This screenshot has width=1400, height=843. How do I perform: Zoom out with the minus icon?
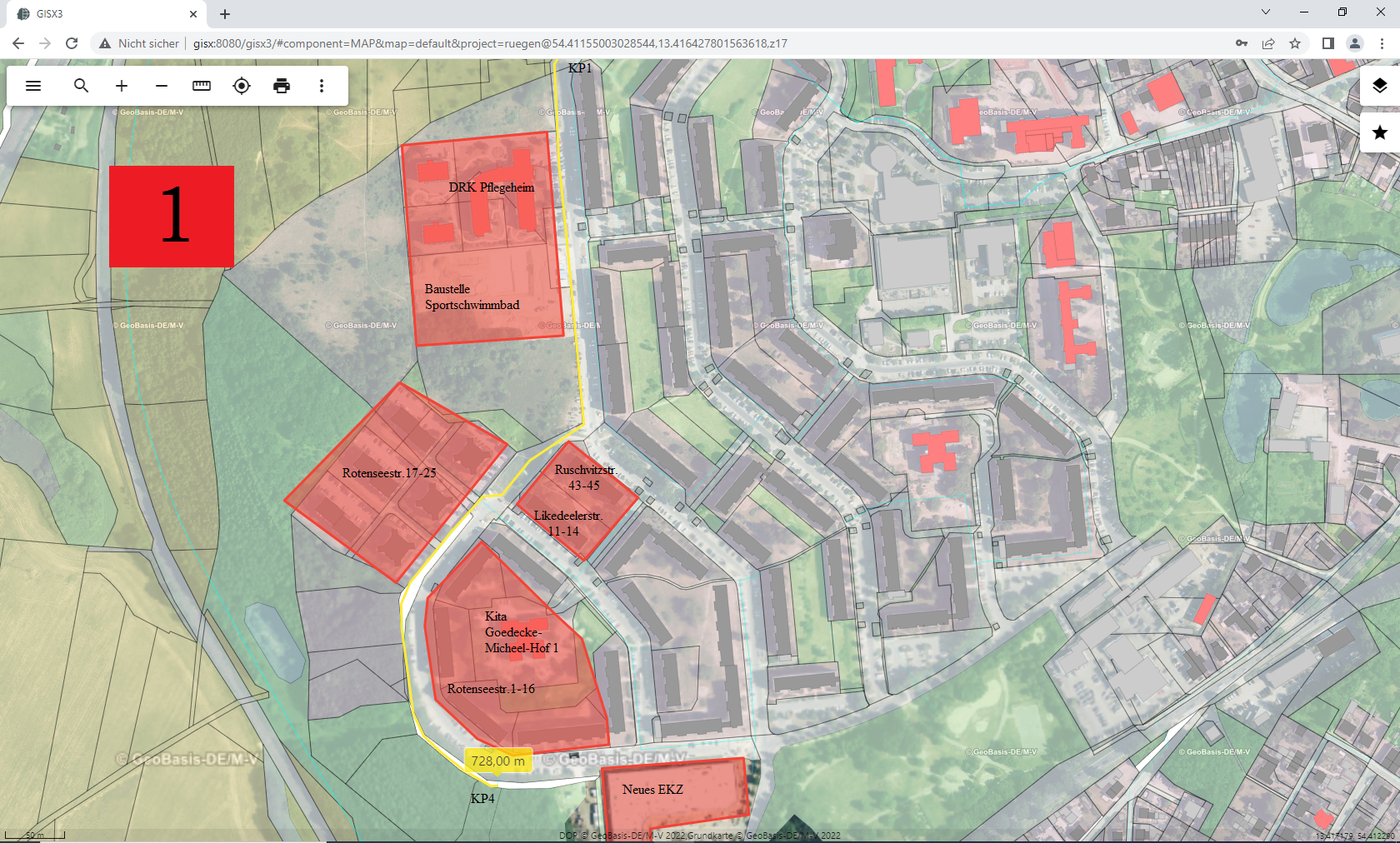(x=162, y=86)
